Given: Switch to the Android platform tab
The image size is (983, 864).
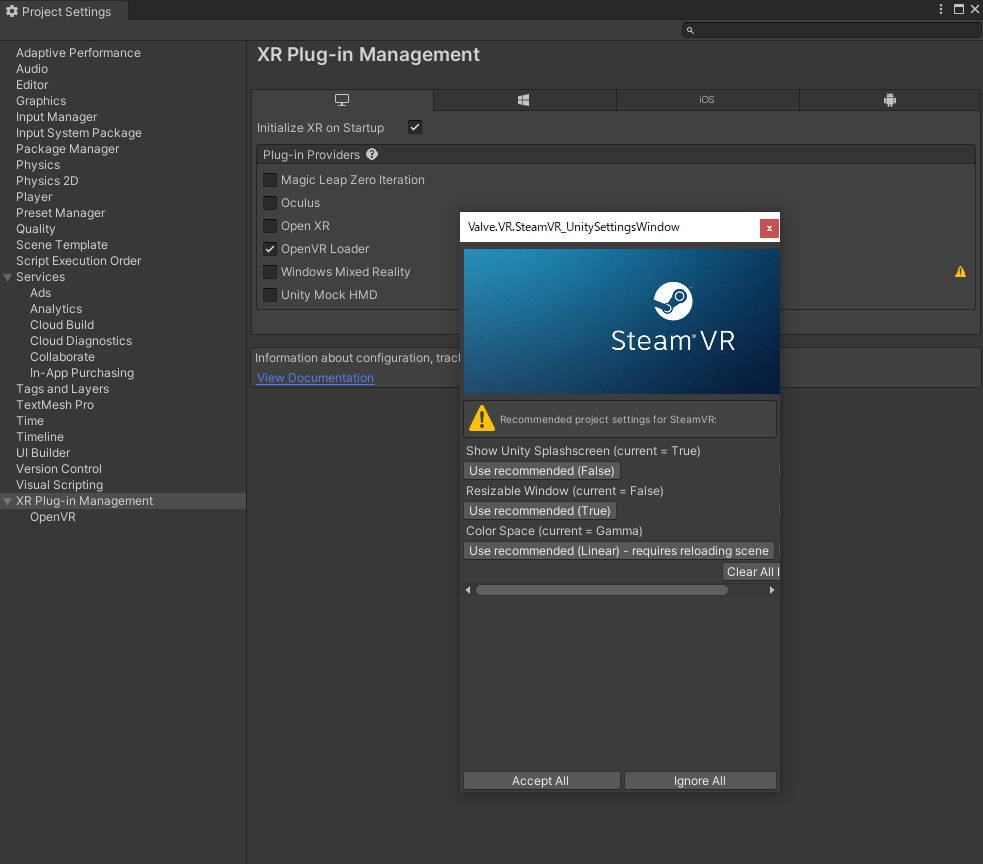Looking at the screenshot, I should 889,100.
